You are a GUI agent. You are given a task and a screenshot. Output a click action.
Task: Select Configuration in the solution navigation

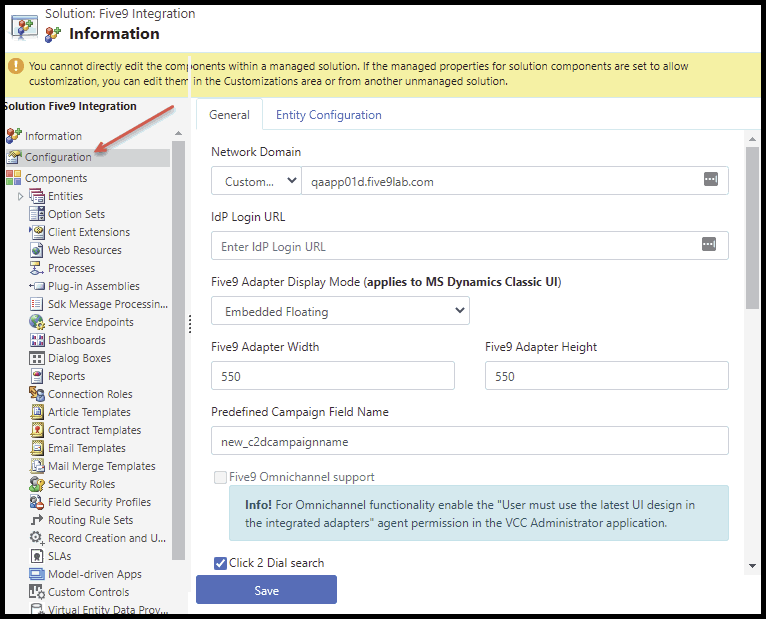[x=58, y=157]
